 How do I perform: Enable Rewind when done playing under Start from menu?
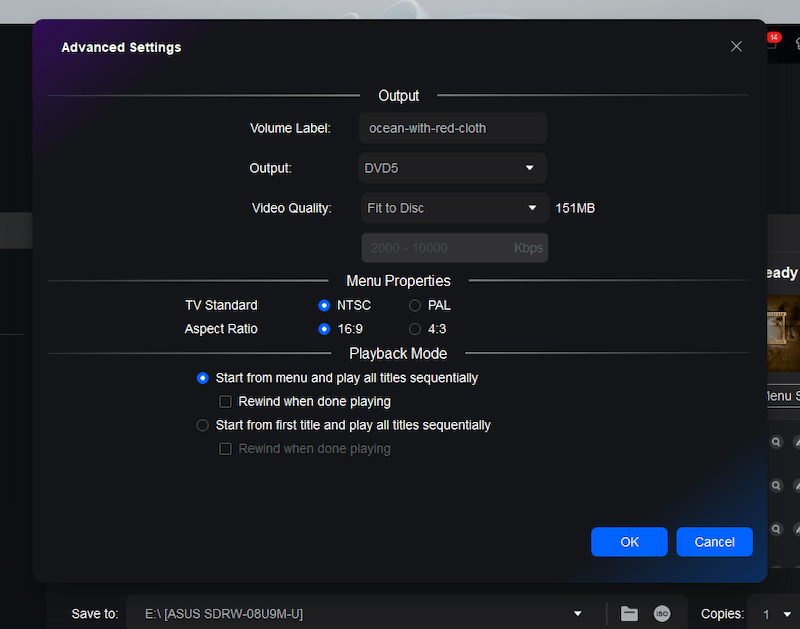pyautogui.click(x=226, y=401)
